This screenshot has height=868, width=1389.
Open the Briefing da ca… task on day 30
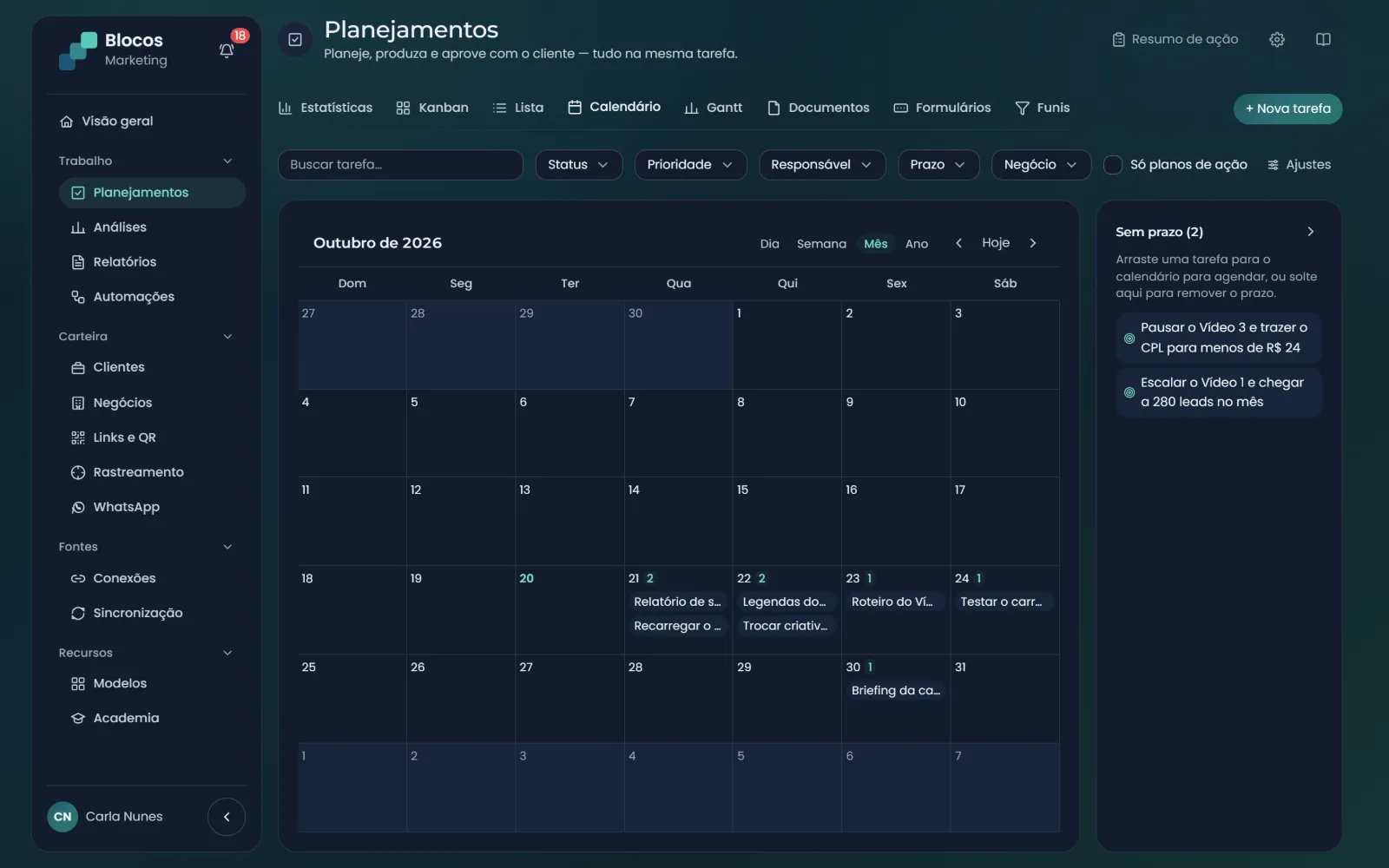896,691
